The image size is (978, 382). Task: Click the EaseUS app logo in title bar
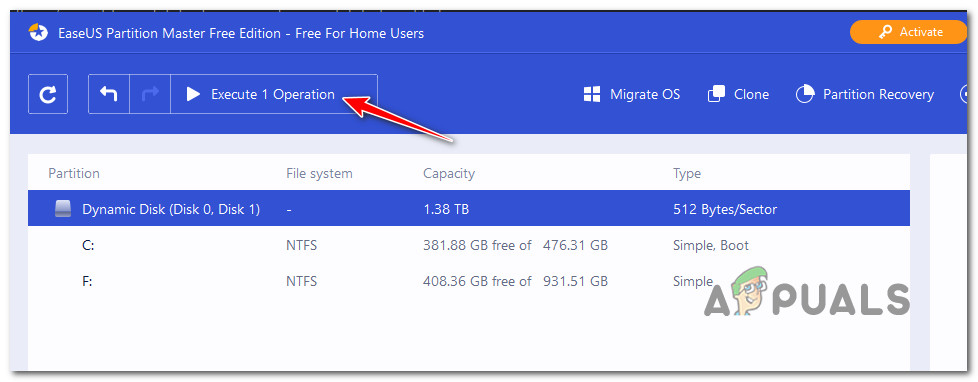pos(38,33)
